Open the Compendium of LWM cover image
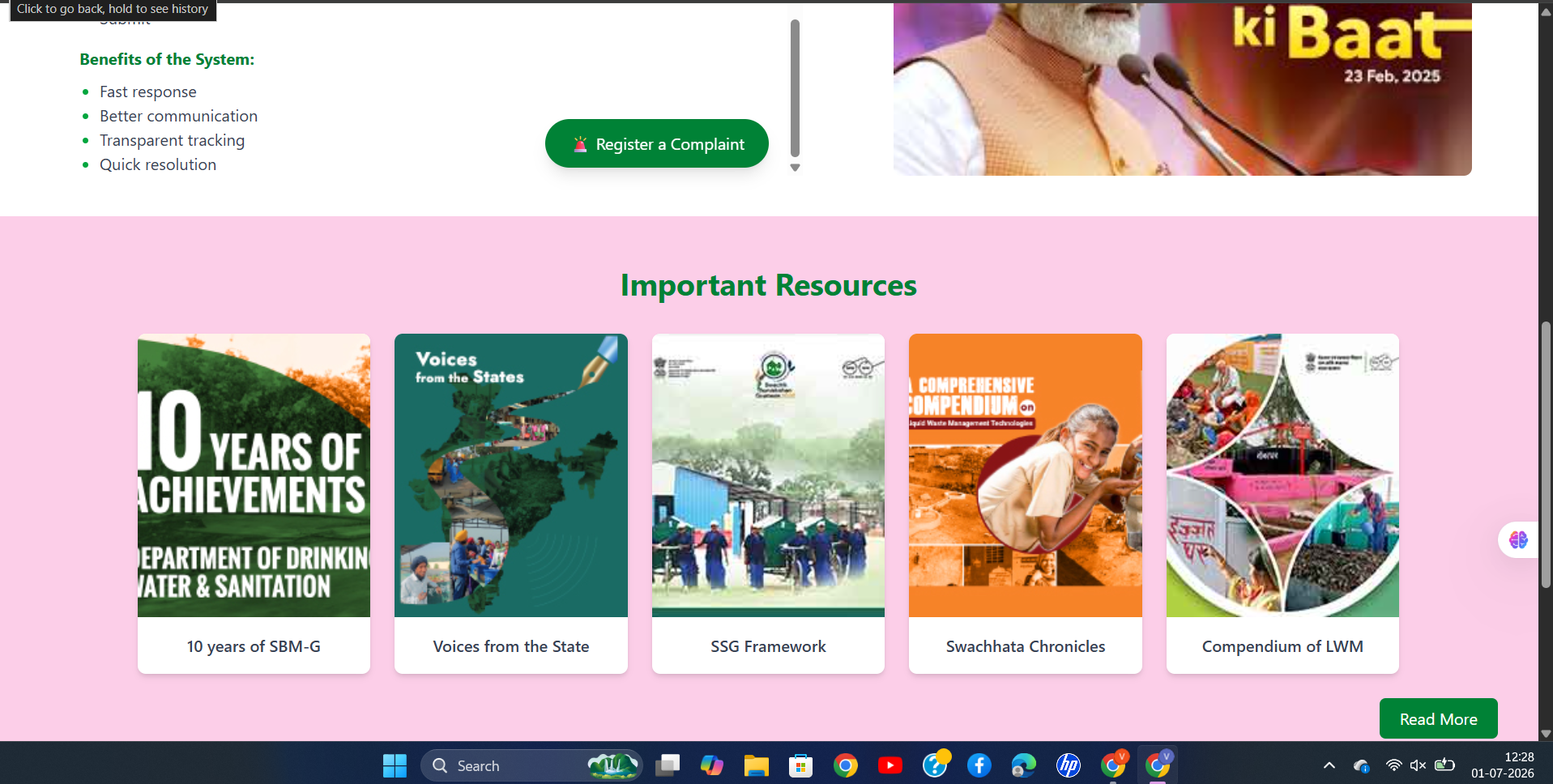This screenshot has width=1553, height=784. click(x=1282, y=475)
